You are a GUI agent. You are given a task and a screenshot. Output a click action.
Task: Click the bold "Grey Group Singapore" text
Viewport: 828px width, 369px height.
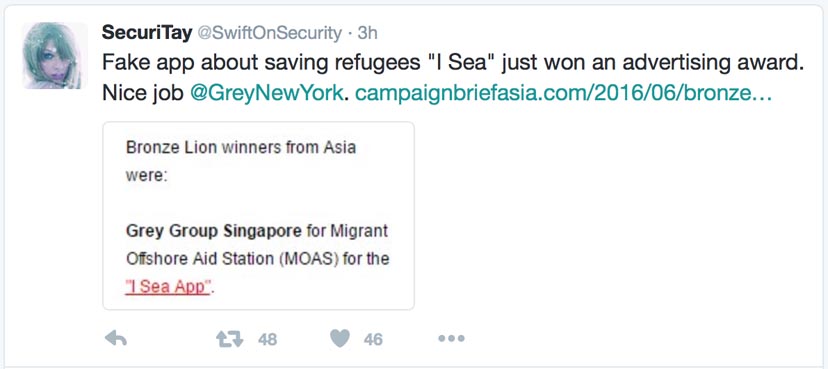coord(214,231)
